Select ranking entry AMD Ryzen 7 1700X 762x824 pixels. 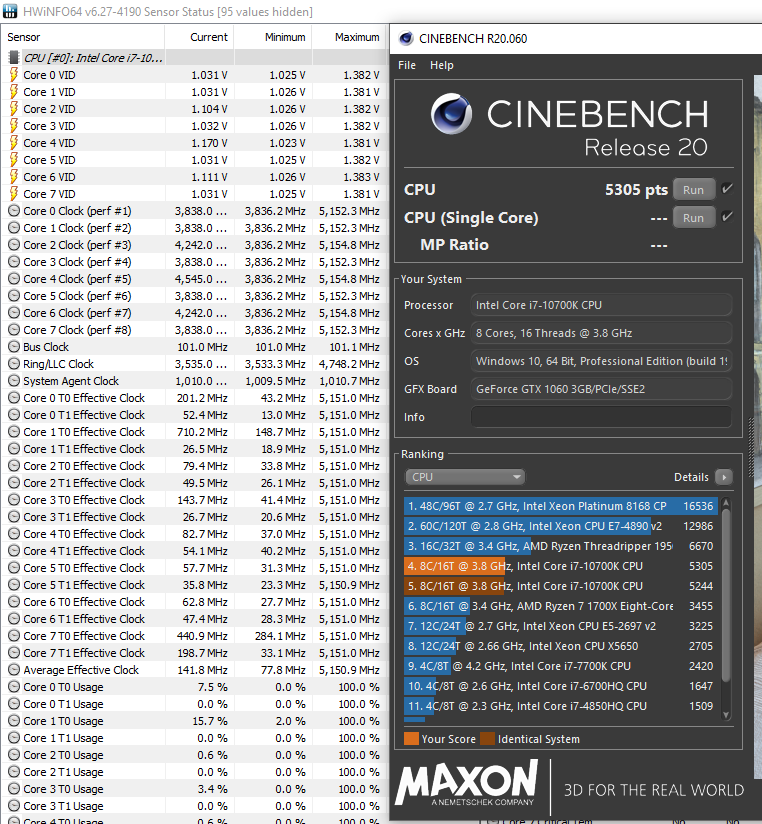click(x=561, y=606)
